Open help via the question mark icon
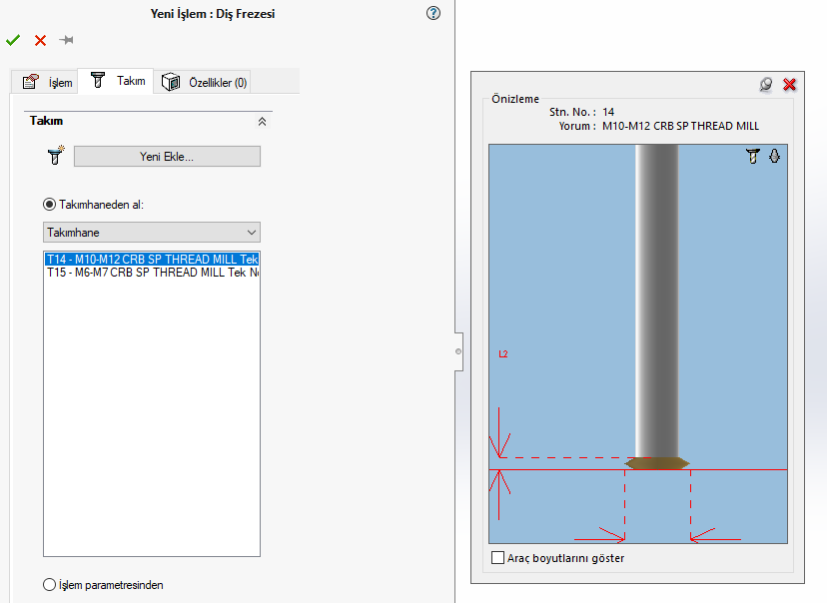 tap(433, 13)
